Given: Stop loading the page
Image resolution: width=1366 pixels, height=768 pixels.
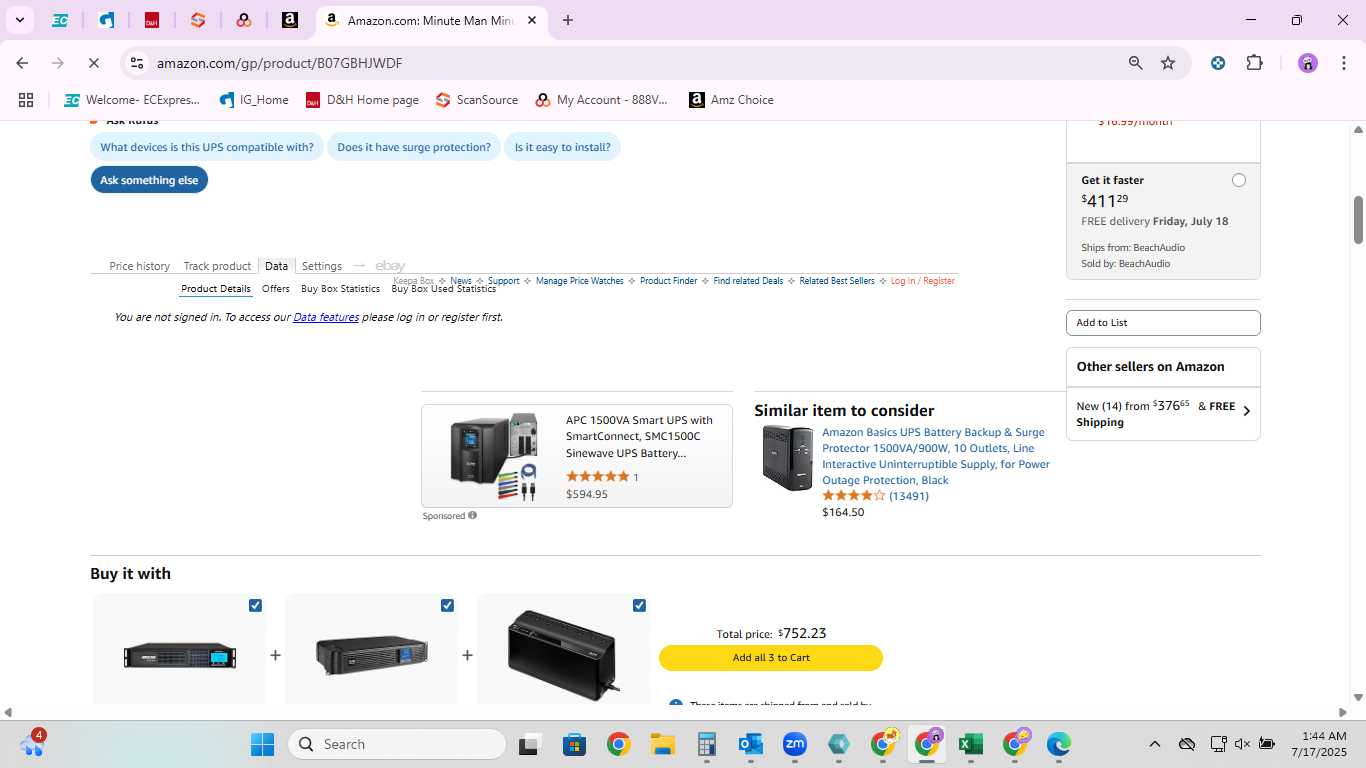Looking at the screenshot, I should pos(94,63).
